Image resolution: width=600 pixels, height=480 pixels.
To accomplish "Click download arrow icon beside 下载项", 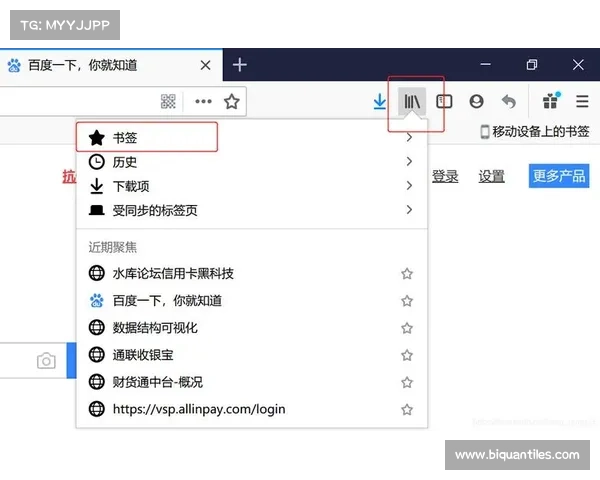I will click(x=96, y=186).
